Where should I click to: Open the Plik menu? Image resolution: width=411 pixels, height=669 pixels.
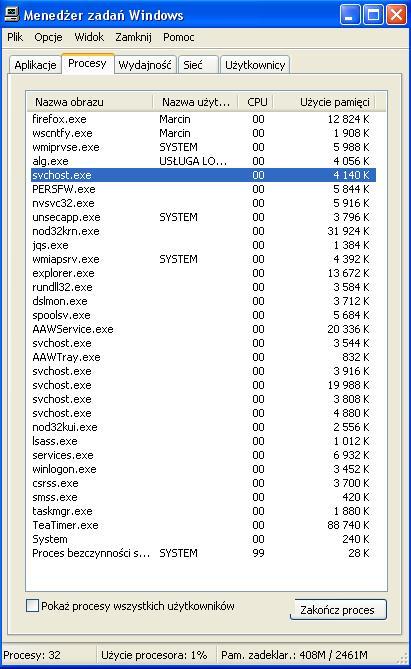click(15, 37)
